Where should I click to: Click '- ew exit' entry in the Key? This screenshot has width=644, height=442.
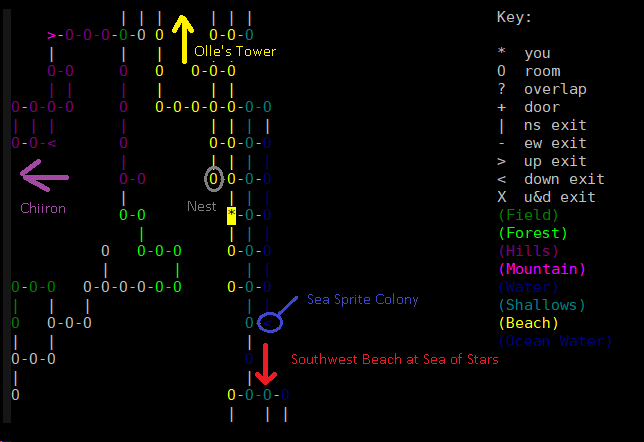(542, 143)
